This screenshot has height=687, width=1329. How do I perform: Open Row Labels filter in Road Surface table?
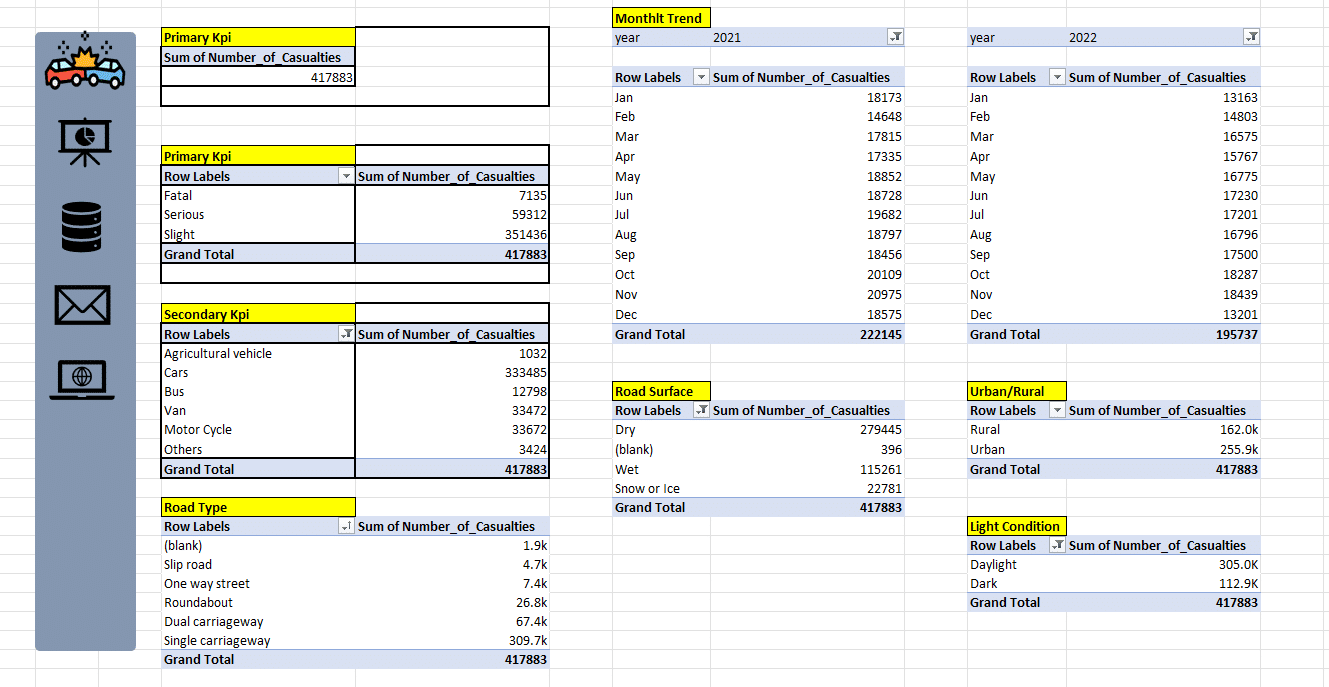tap(701, 410)
